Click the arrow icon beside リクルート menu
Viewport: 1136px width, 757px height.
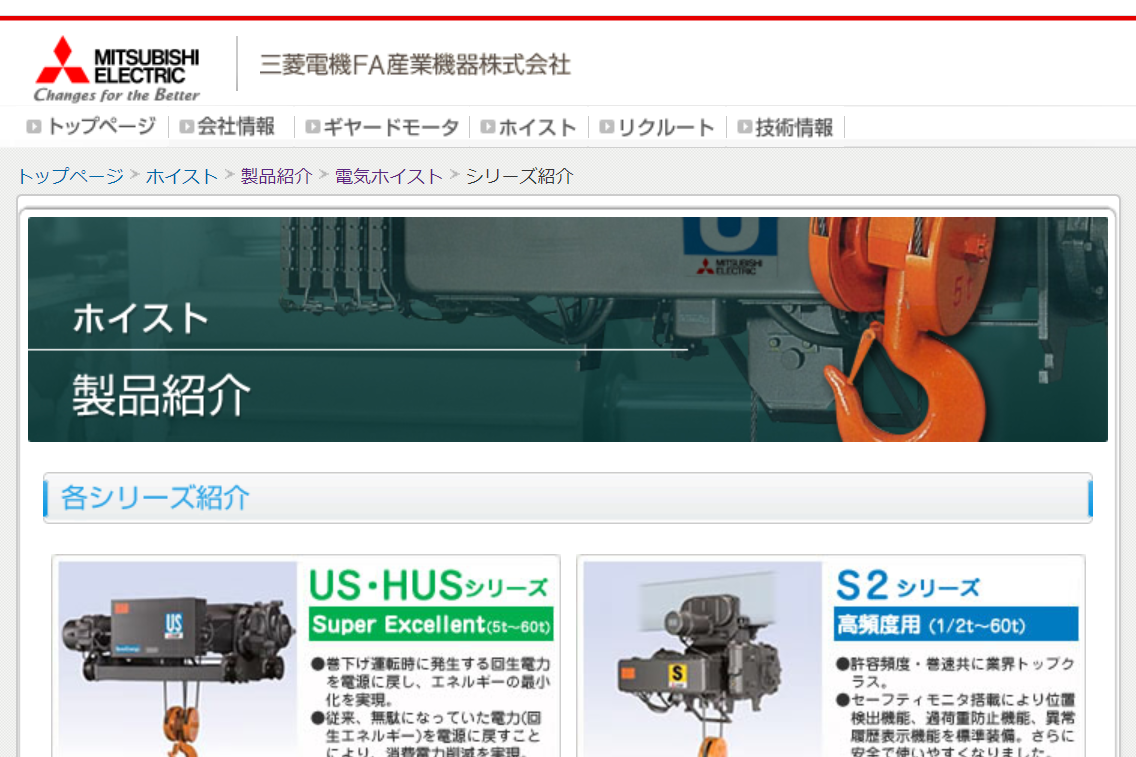607,127
